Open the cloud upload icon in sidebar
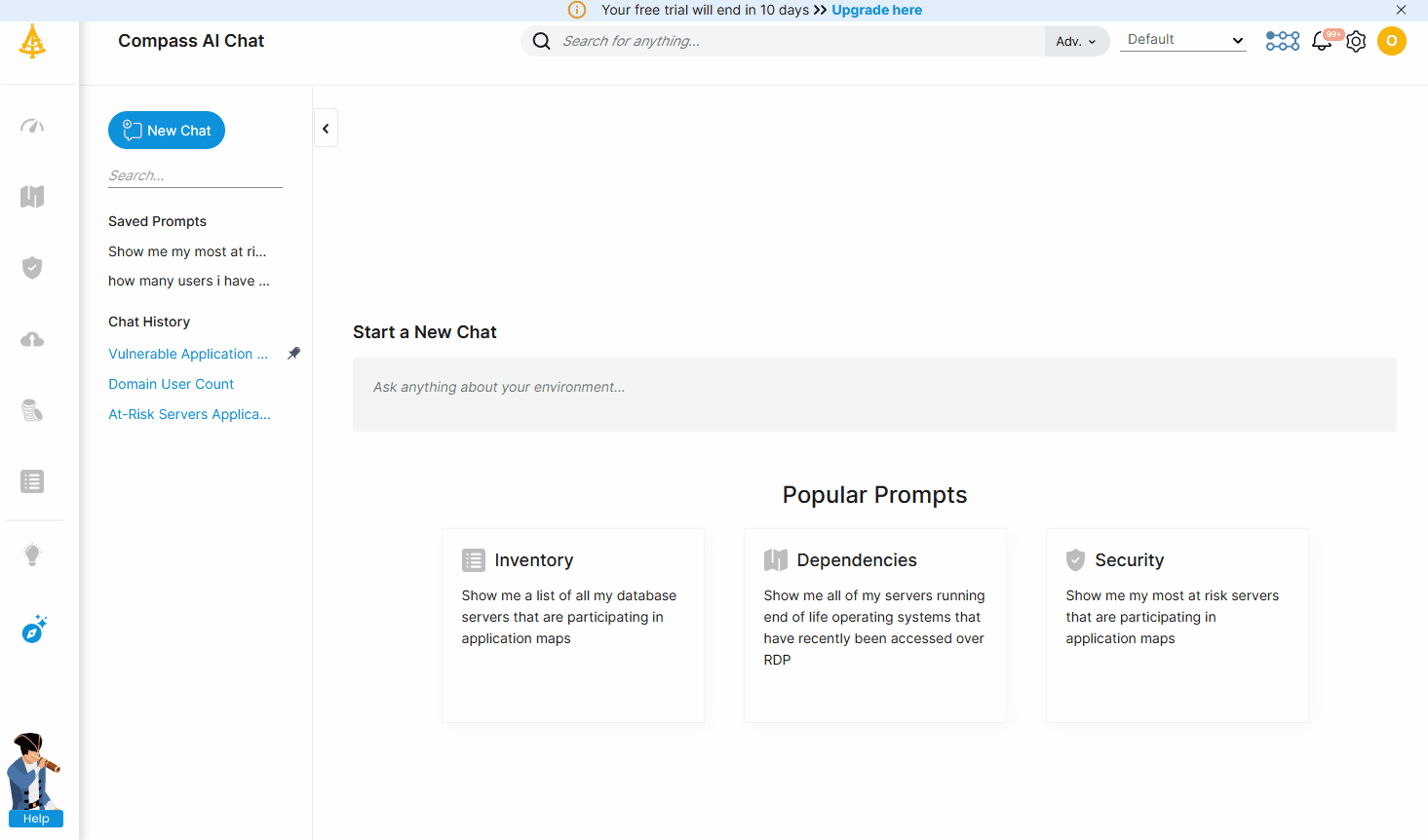The height and width of the screenshot is (840, 1428). pos(32,339)
